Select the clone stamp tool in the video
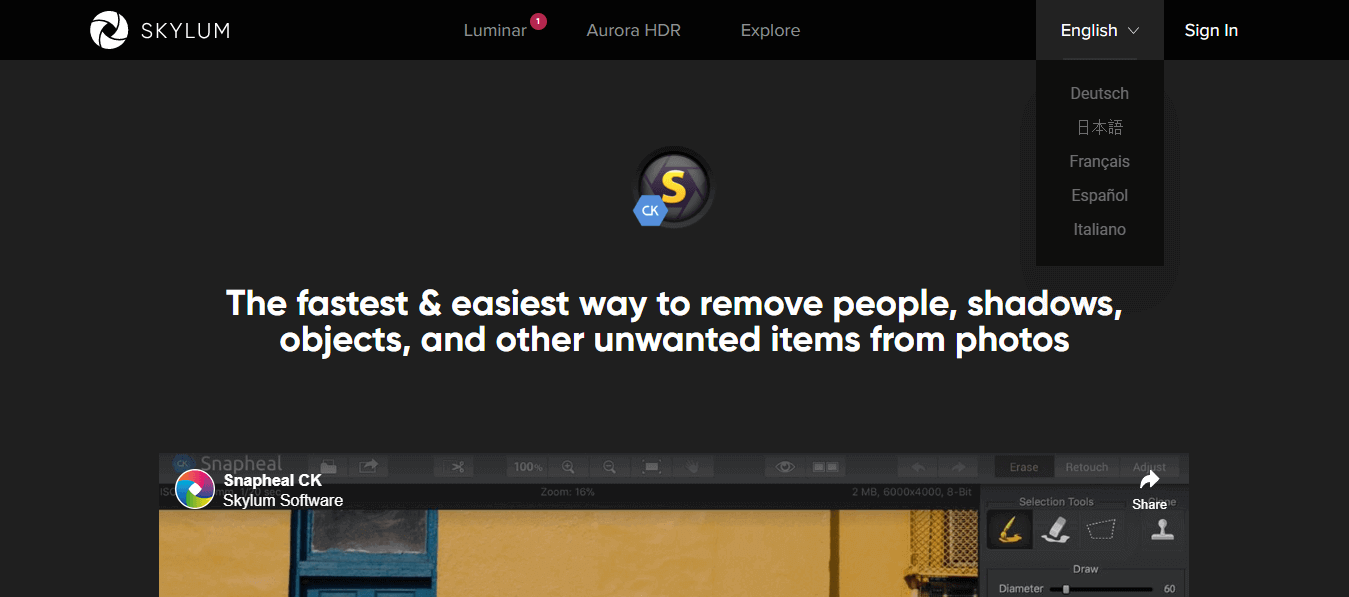Screen dimensions: 1349x597 pos(1162,529)
